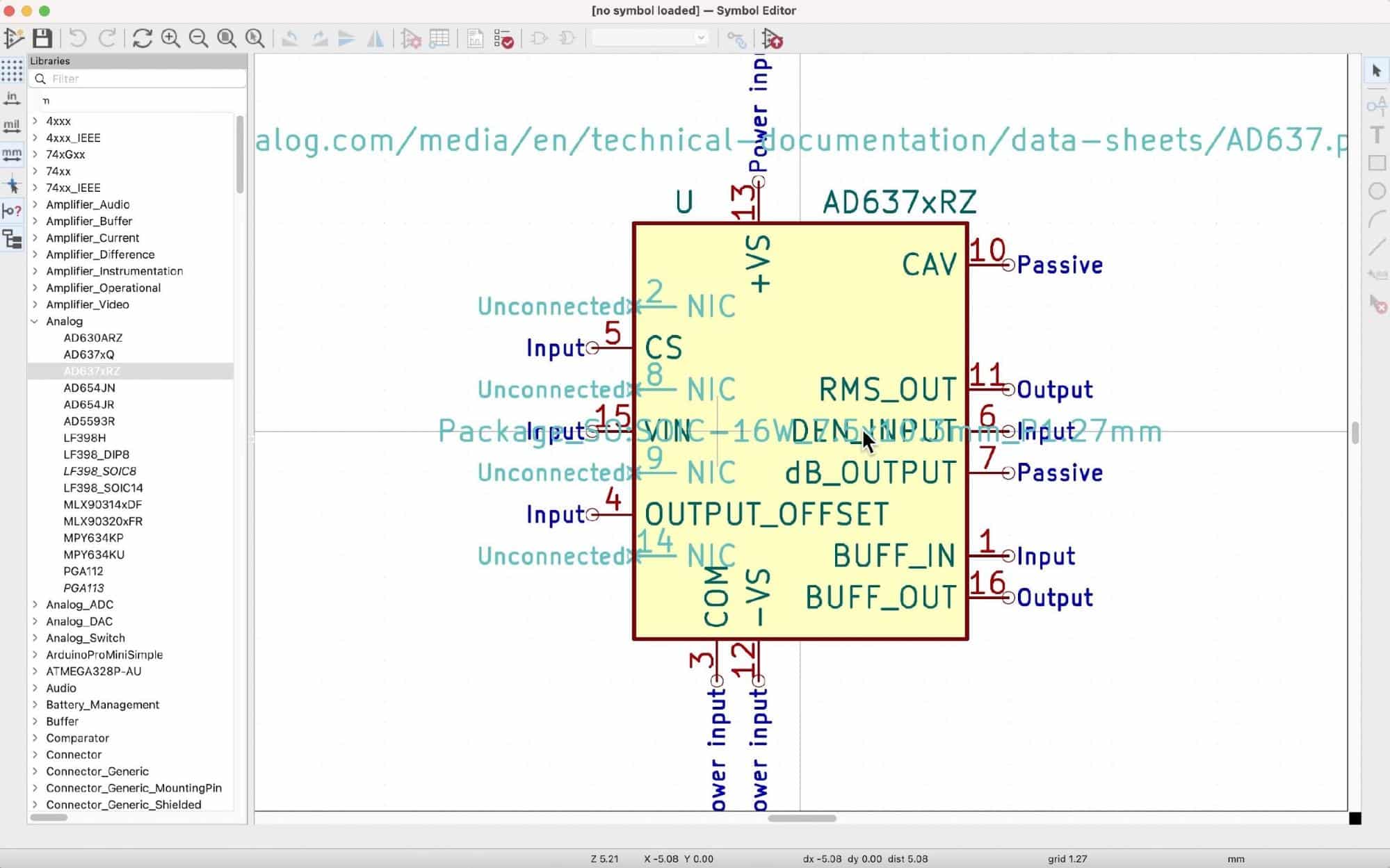The image size is (1390, 868).
Task: Expand the 4xxx library
Action: point(35,121)
